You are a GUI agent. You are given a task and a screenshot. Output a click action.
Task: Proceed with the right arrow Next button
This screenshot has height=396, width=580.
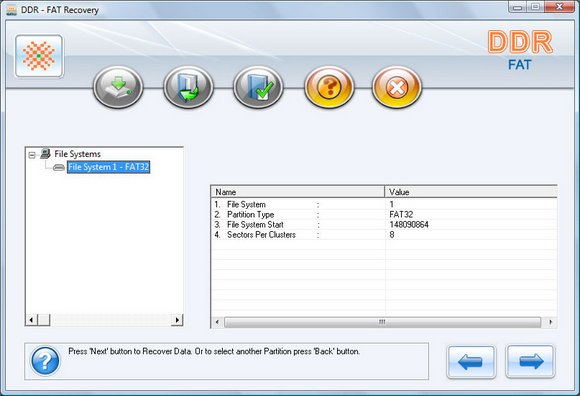click(x=530, y=362)
